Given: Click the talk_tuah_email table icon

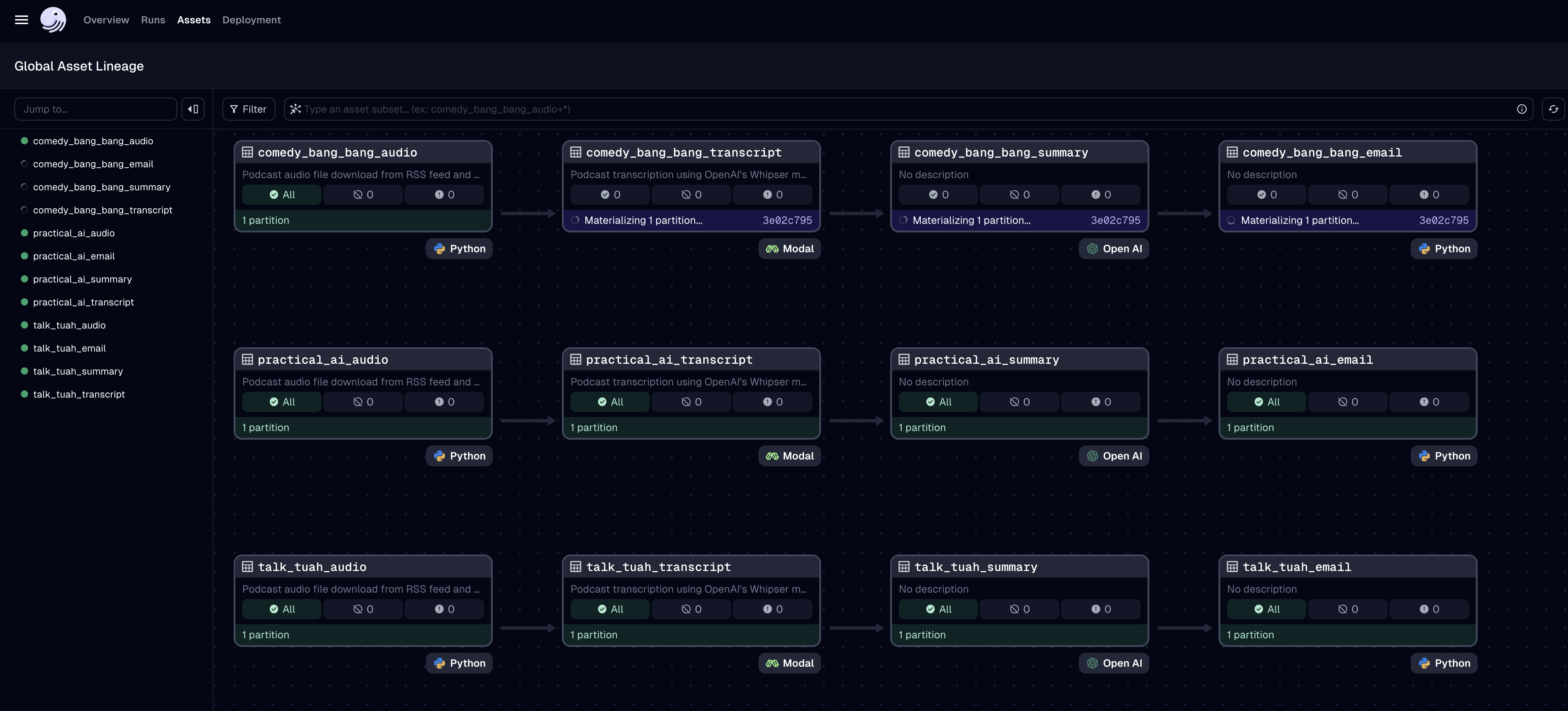Looking at the screenshot, I should point(1232,567).
